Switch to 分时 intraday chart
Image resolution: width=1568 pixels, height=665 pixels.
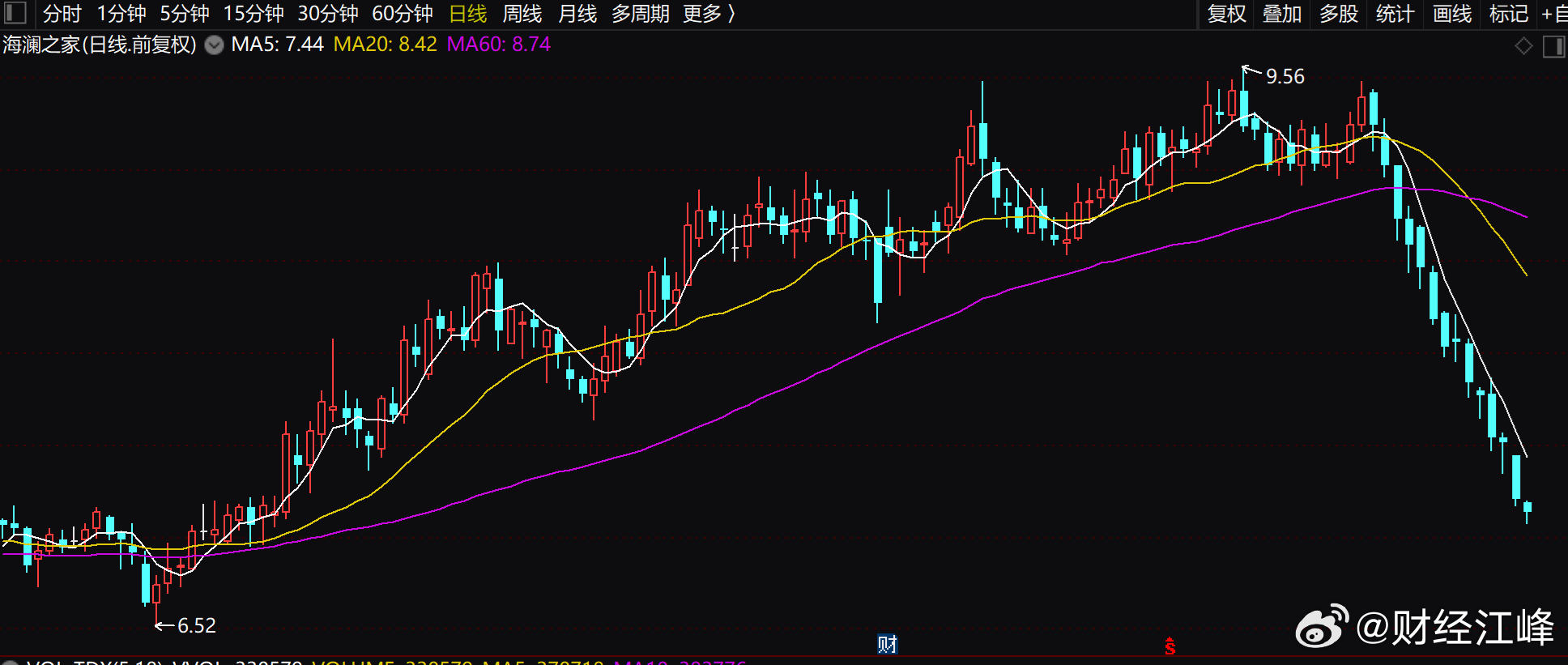click(62, 14)
